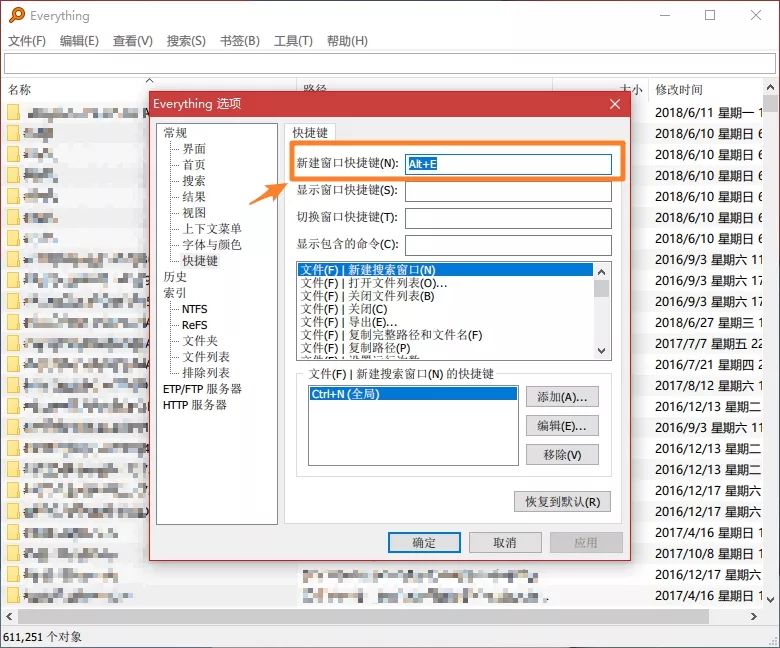Image resolution: width=780 pixels, height=648 pixels.
Task: Select 历史 in the options tree
Action: (x=175, y=277)
